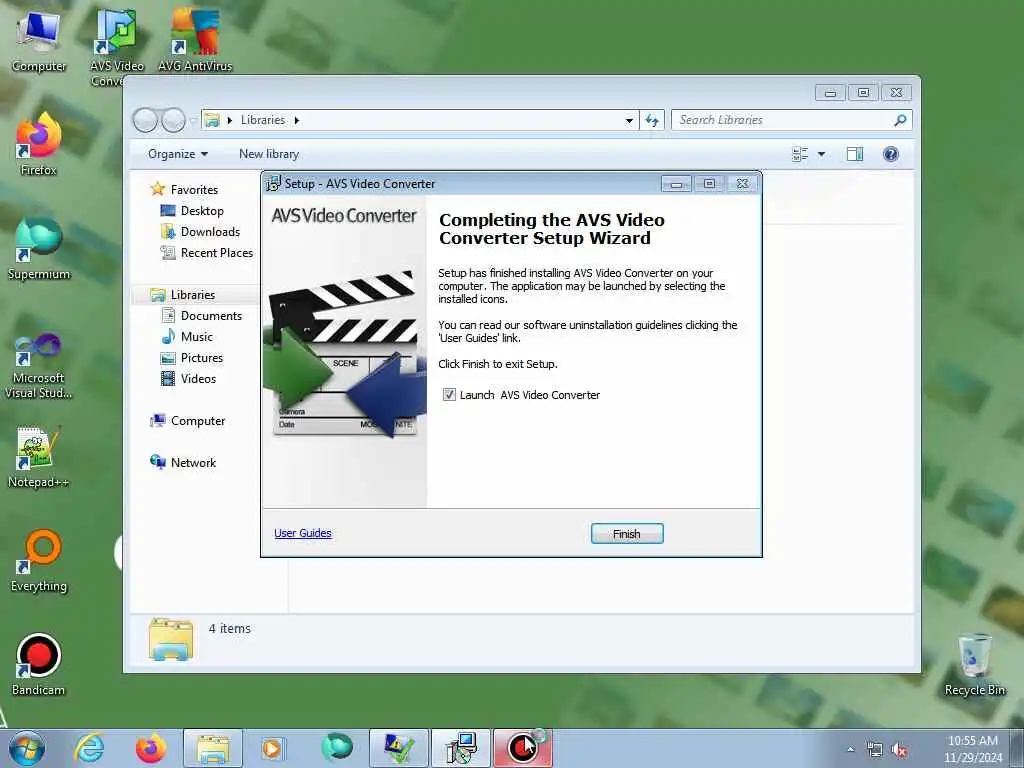Open Everything search desktop shortcut
Viewport: 1024px width, 768px height.
39,562
